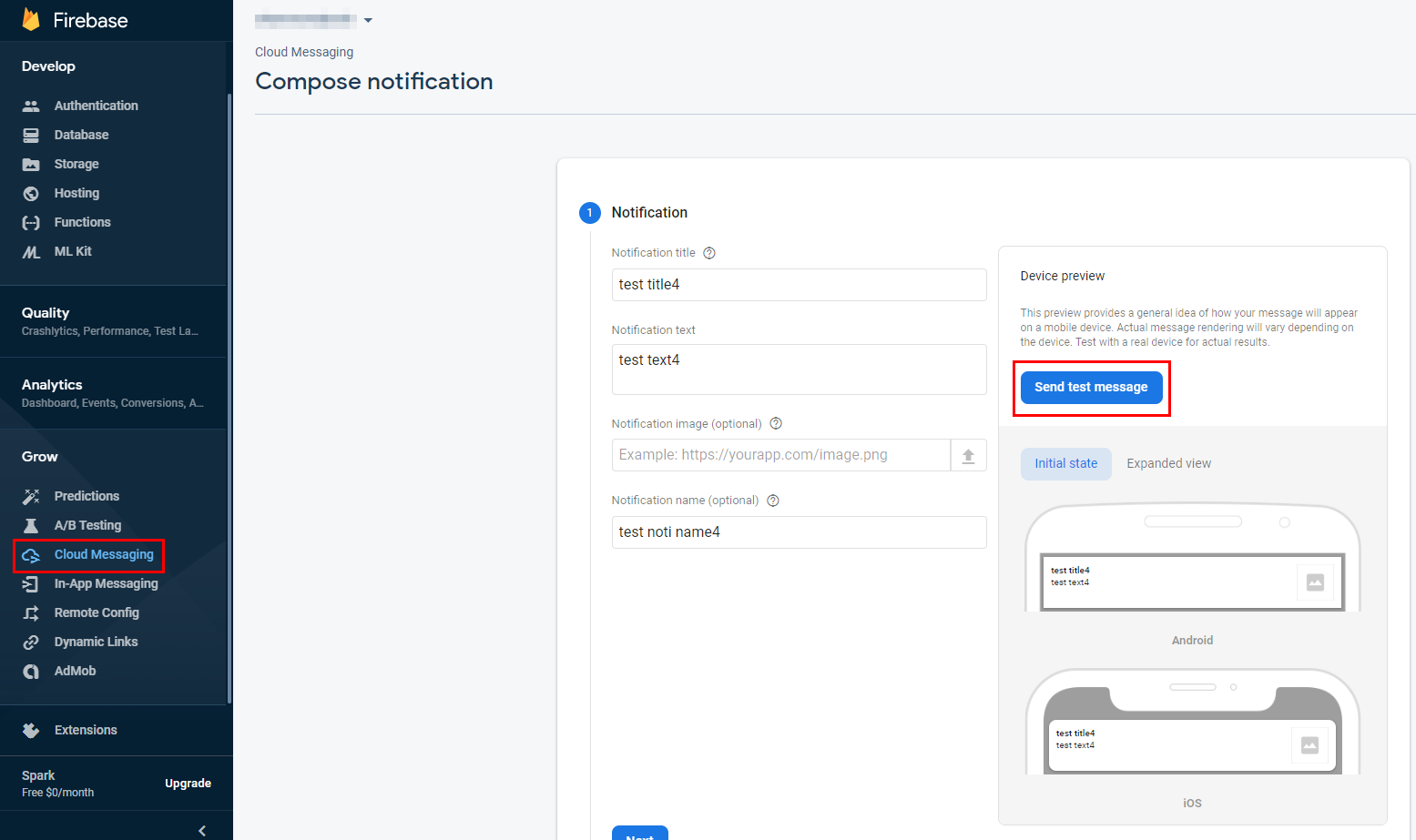Switch to Expanded view preview tab
Viewport: 1416px width, 840px height.
pyautogui.click(x=1168, y=463)
